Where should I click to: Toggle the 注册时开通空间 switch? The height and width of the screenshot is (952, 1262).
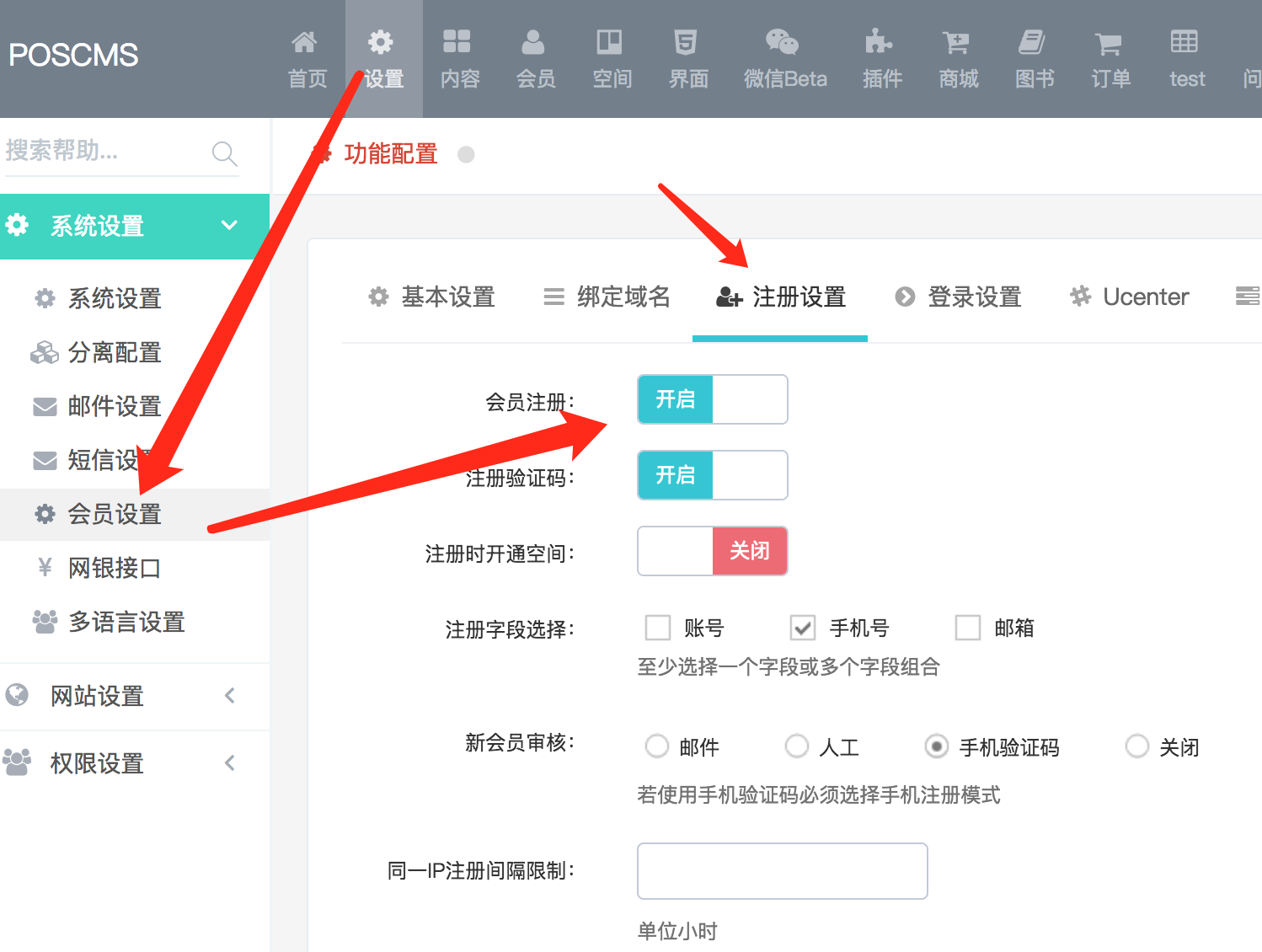[x=713, y=551]
